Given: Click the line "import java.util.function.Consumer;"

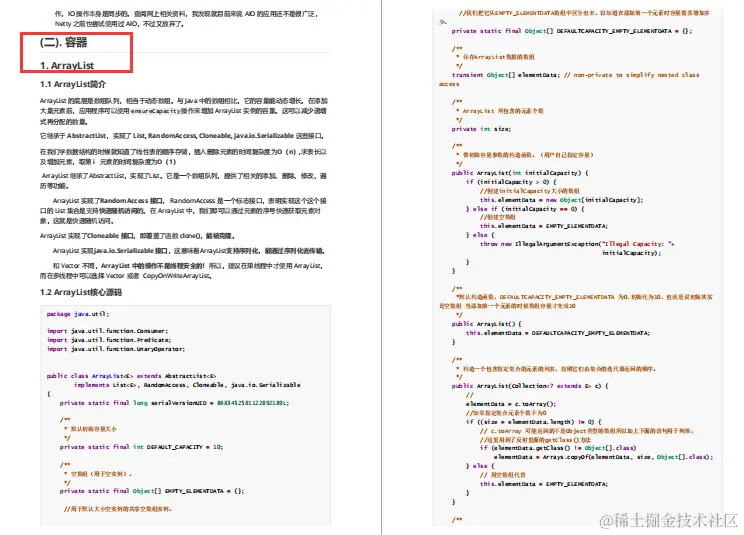Looking at the screenshot, I should click(107, 331).
